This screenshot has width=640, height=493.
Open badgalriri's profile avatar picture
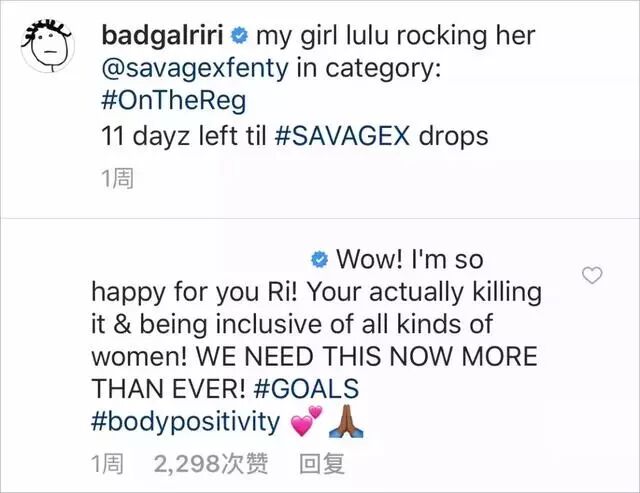(x=47, y=46)
